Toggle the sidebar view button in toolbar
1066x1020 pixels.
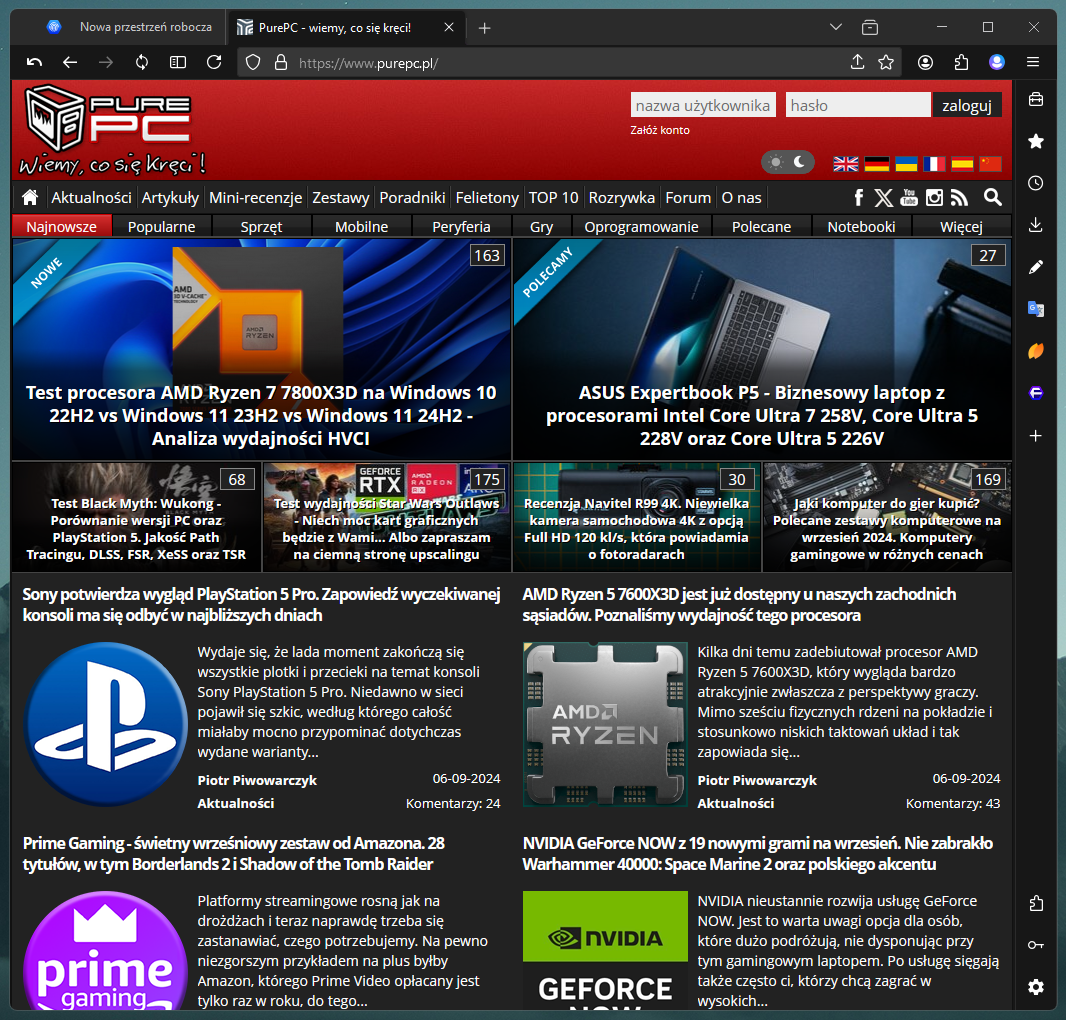click(178, 62)
